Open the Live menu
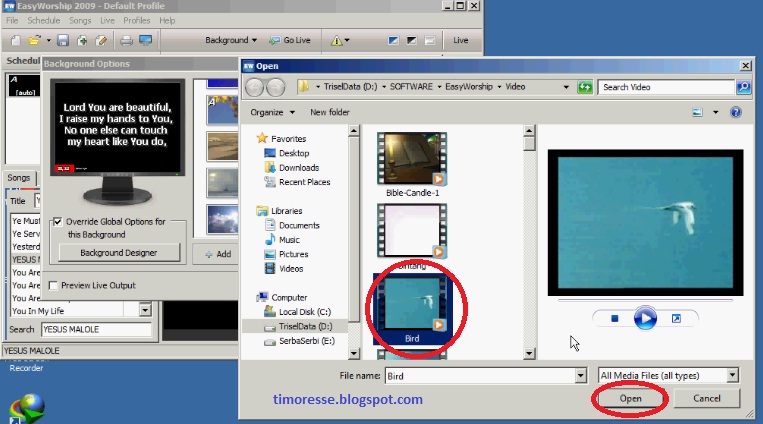This screenshot has height=424, width=763. coord(107,20)
